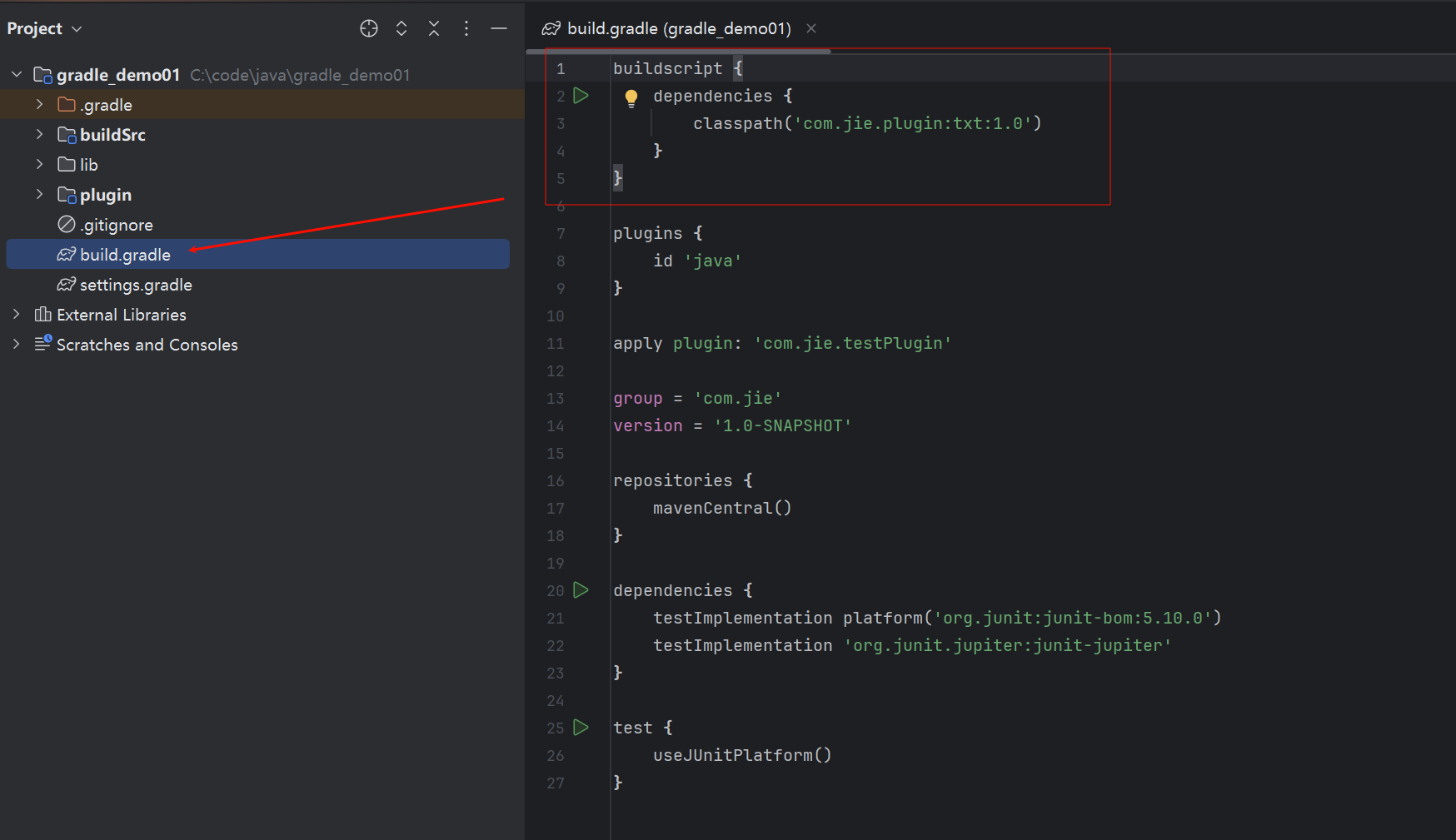Click the Gradle elephant icon beside settings.gradle

67,284
